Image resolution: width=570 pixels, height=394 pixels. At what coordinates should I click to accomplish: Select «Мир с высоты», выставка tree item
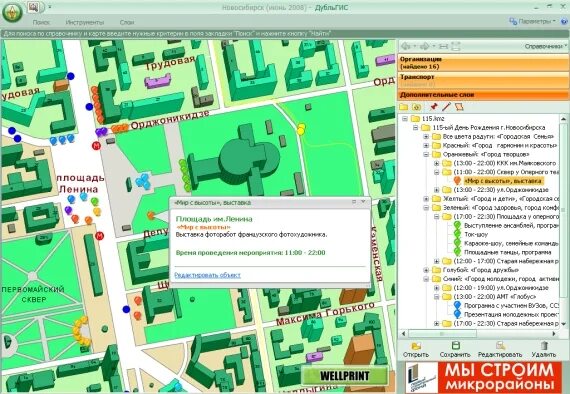tap(503, 181)
